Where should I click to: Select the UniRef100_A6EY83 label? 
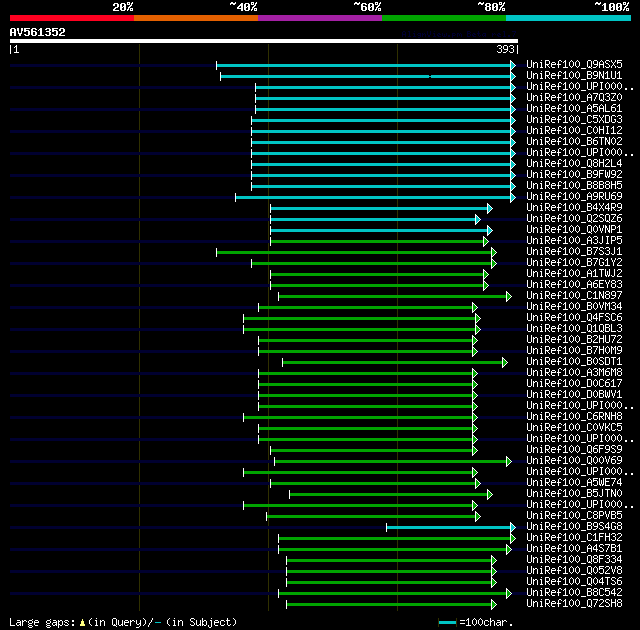tap(574, 285)
